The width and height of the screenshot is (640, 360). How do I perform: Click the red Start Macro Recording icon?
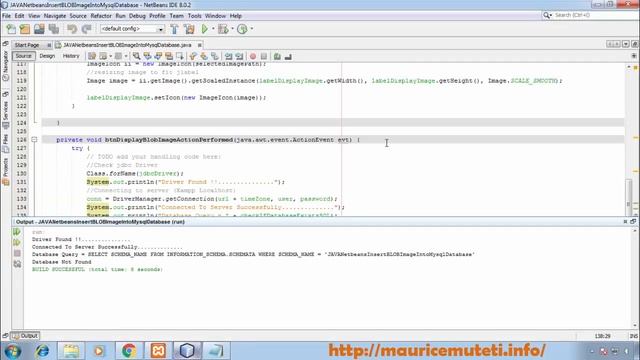coord(253,56)
